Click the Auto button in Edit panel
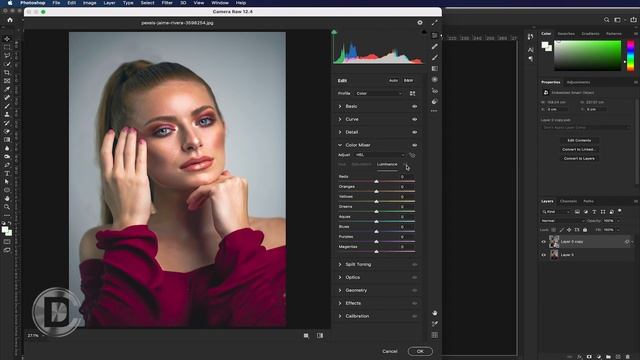This screenshot has height=360, width=640. (393, 81)
